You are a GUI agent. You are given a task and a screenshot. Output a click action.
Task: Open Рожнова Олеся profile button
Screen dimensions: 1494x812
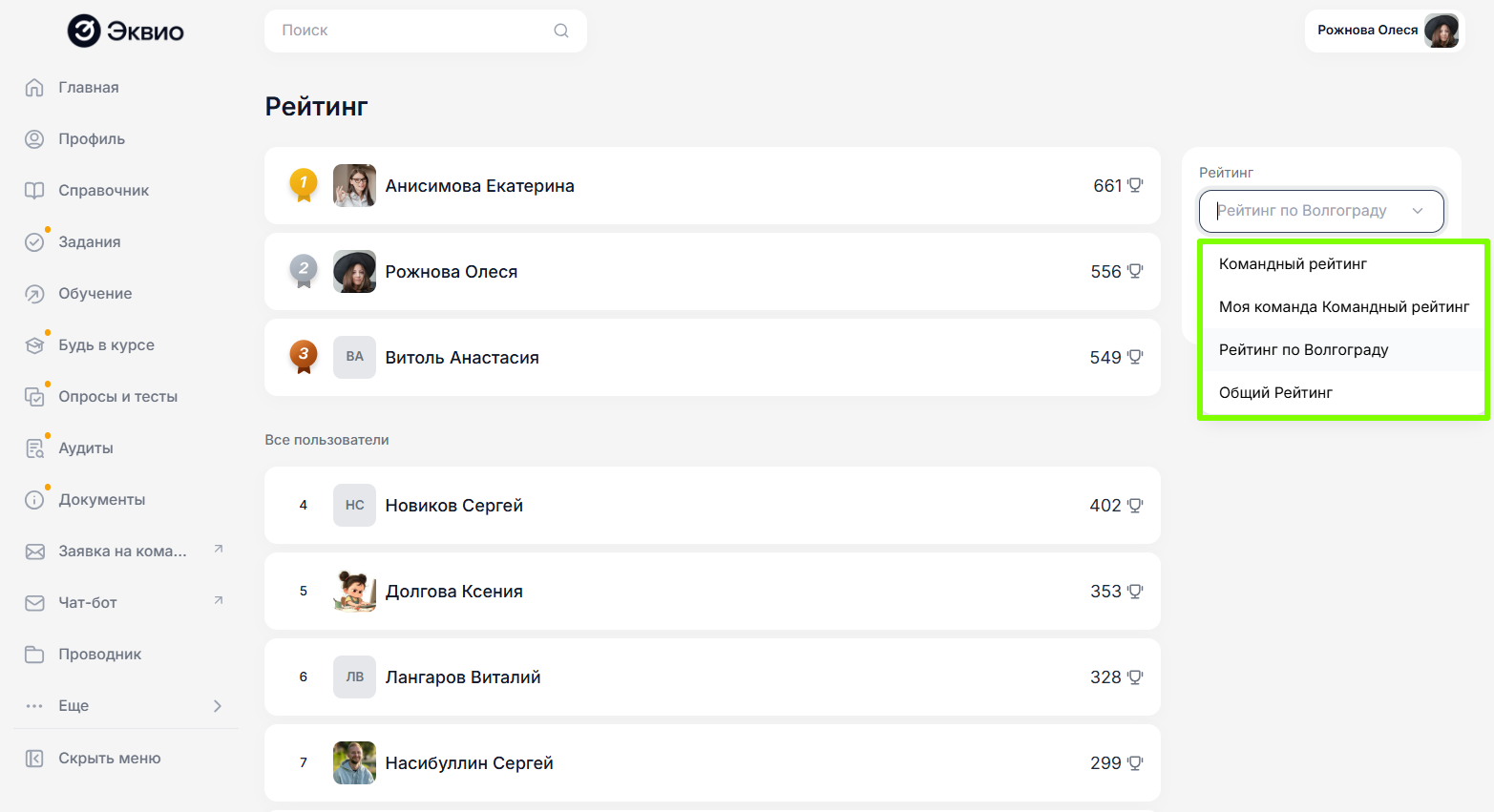pos(1384,31)
